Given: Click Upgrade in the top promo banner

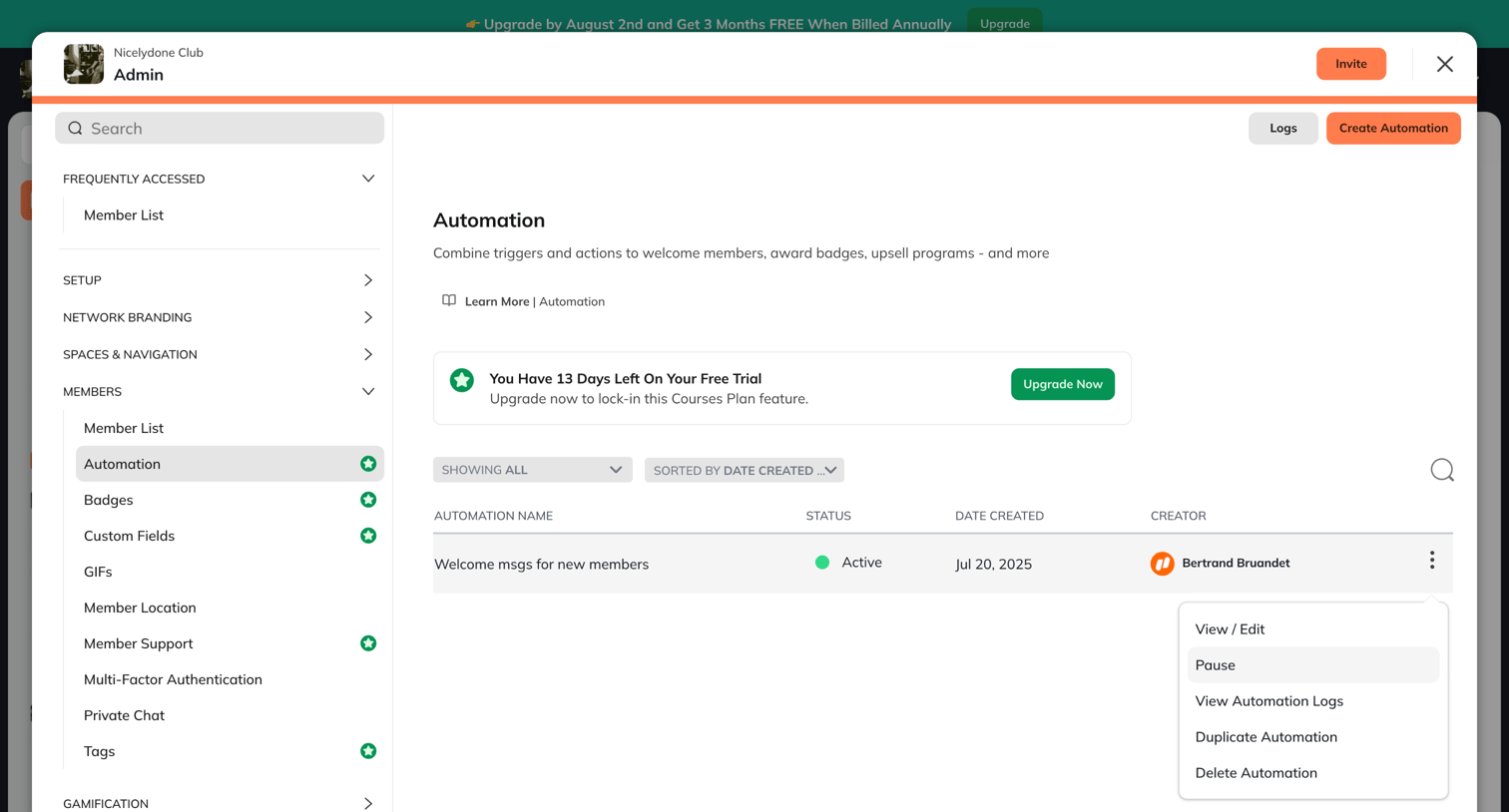Looking at the screenshot, I should tap(1004, 23).
